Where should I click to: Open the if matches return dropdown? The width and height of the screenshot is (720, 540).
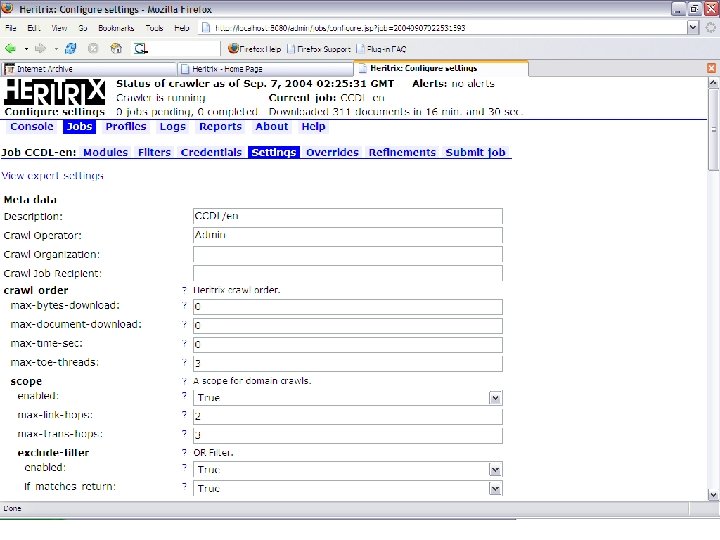[x=495, y=489]
